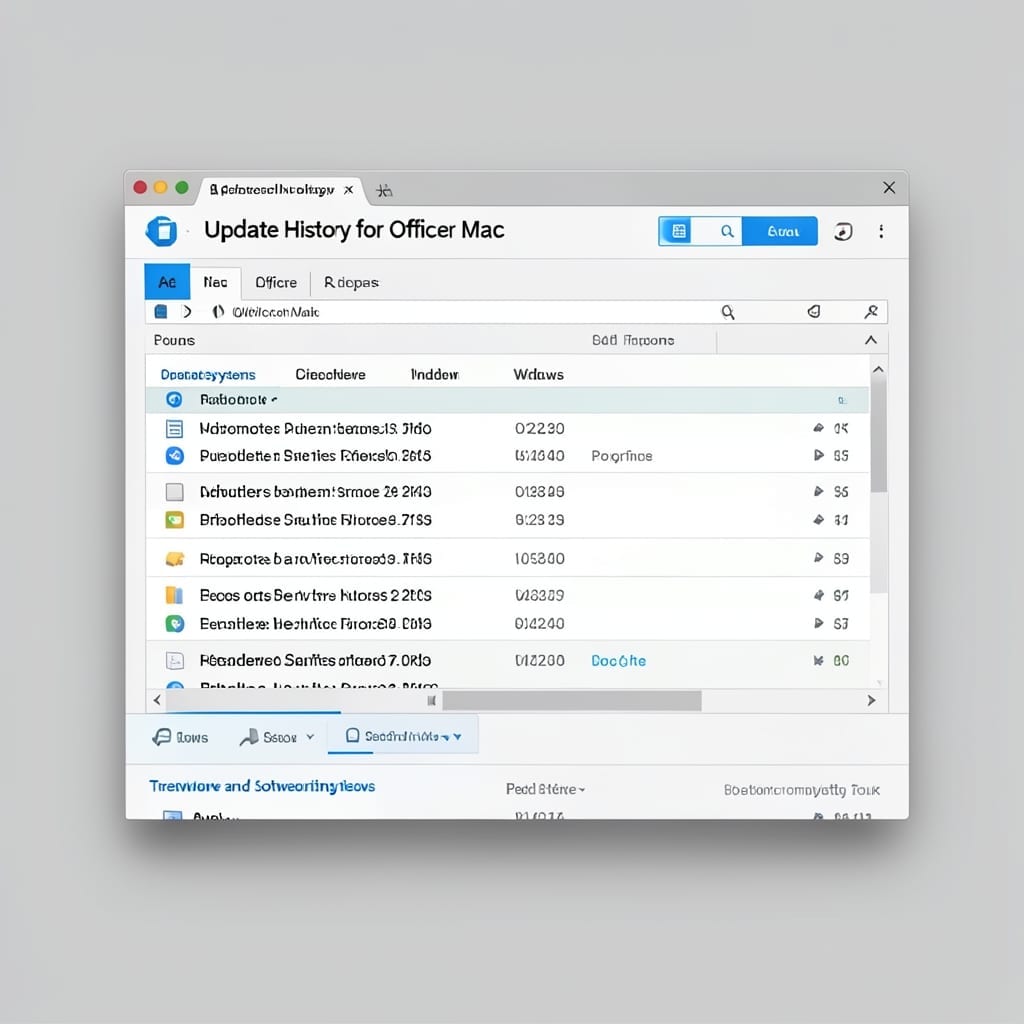Click the address bar search icon
This screenshot has height=1024, width=1024.
point(728,312)
